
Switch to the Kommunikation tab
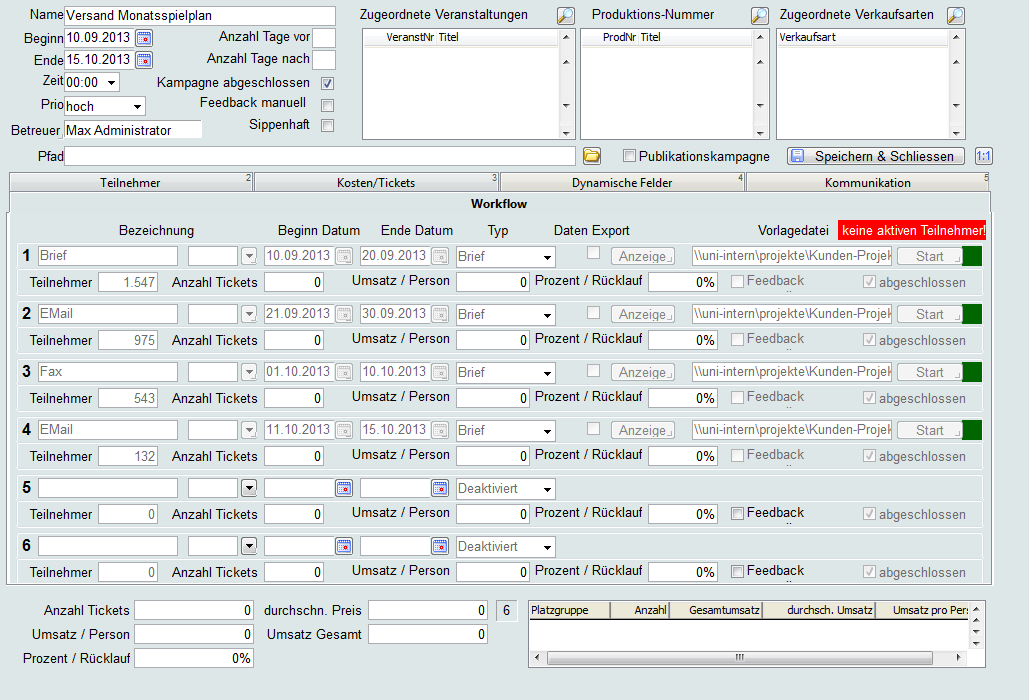[x=868, y=182]
